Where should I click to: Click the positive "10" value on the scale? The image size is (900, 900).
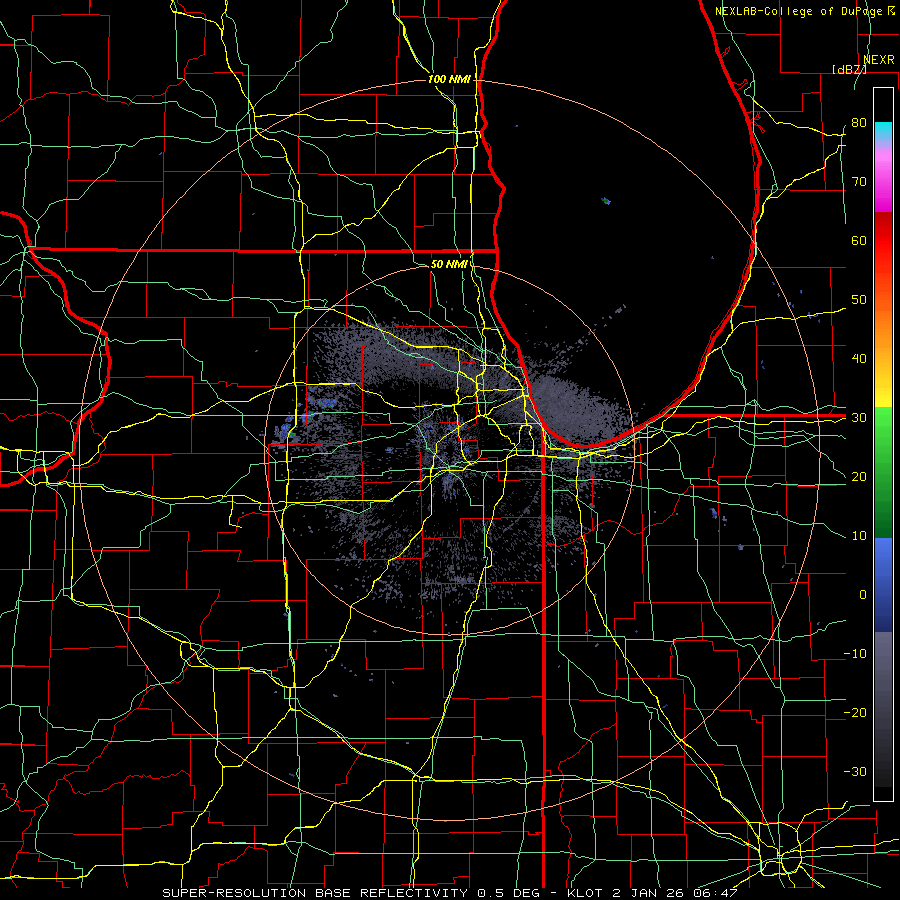click(x=859, y=536)
